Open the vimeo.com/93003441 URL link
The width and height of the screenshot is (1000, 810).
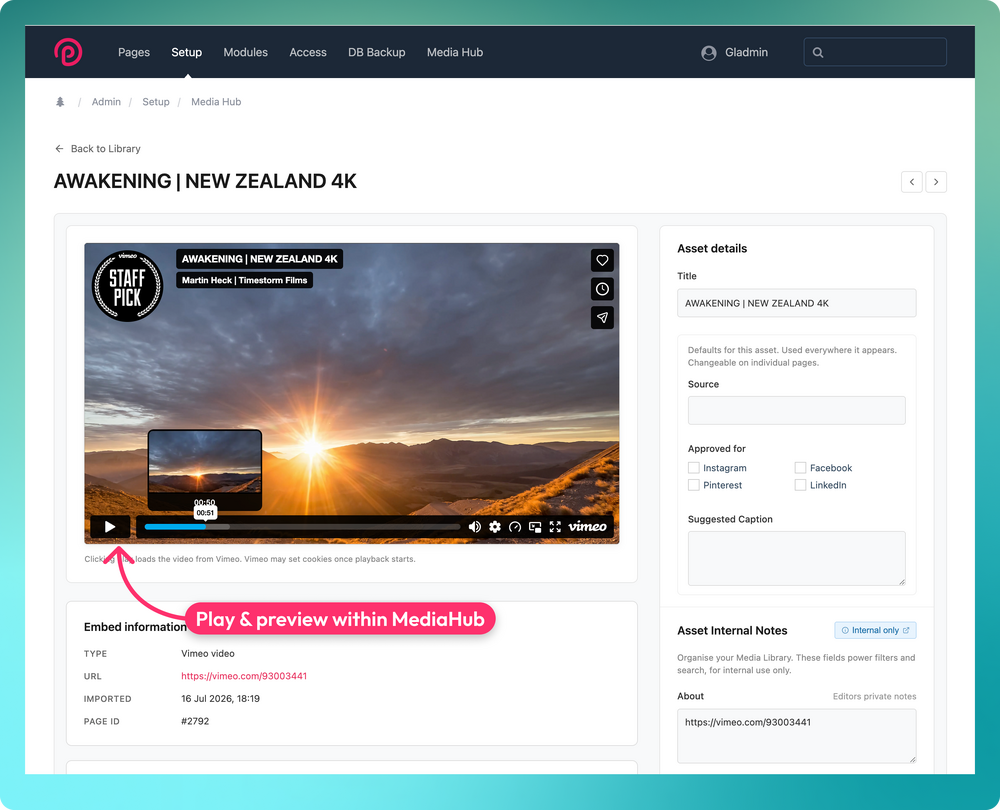[x=244, y=676]
